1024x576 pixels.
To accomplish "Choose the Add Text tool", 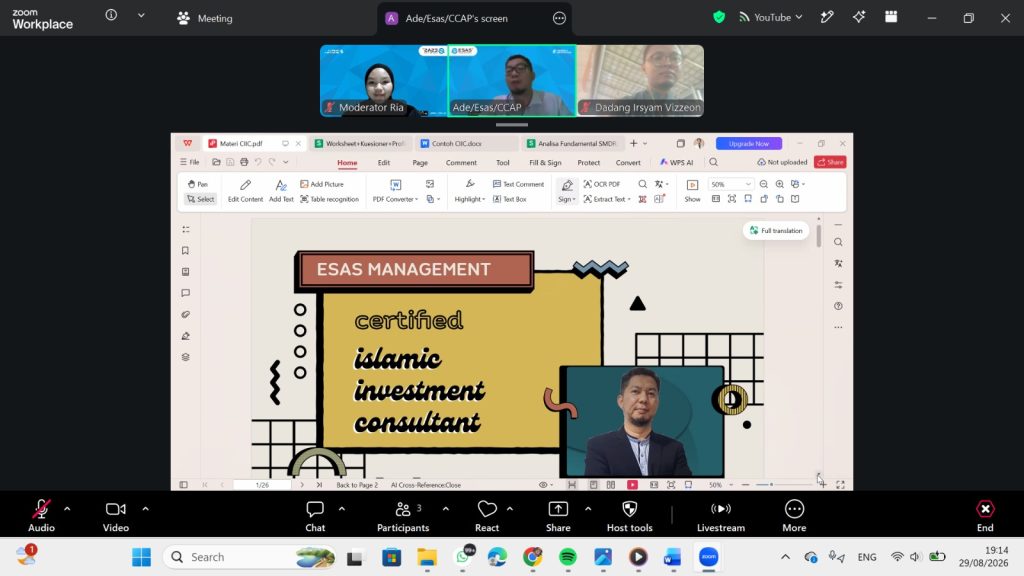I will click(x=281, y=191).
